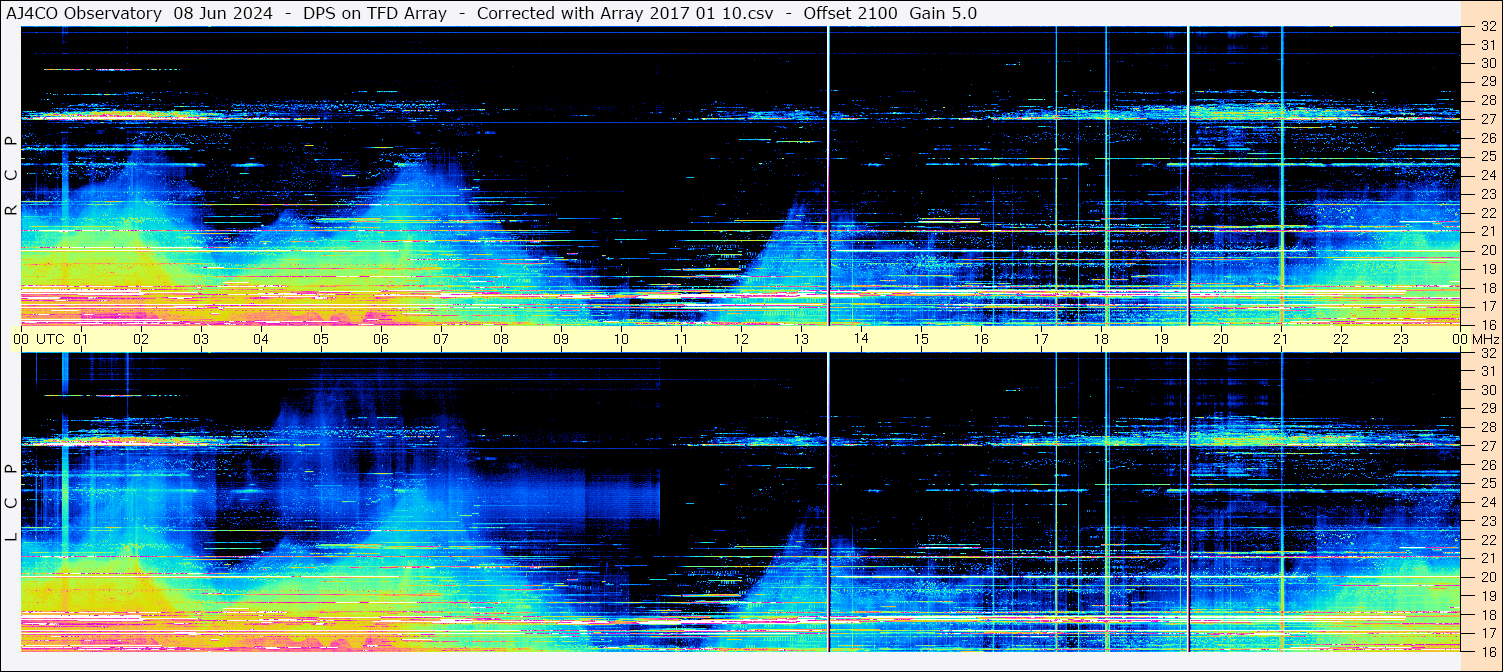1503x672 pixels.
Task: Click the 27 MHz label on RCP scale
Action: point(1488,119)
